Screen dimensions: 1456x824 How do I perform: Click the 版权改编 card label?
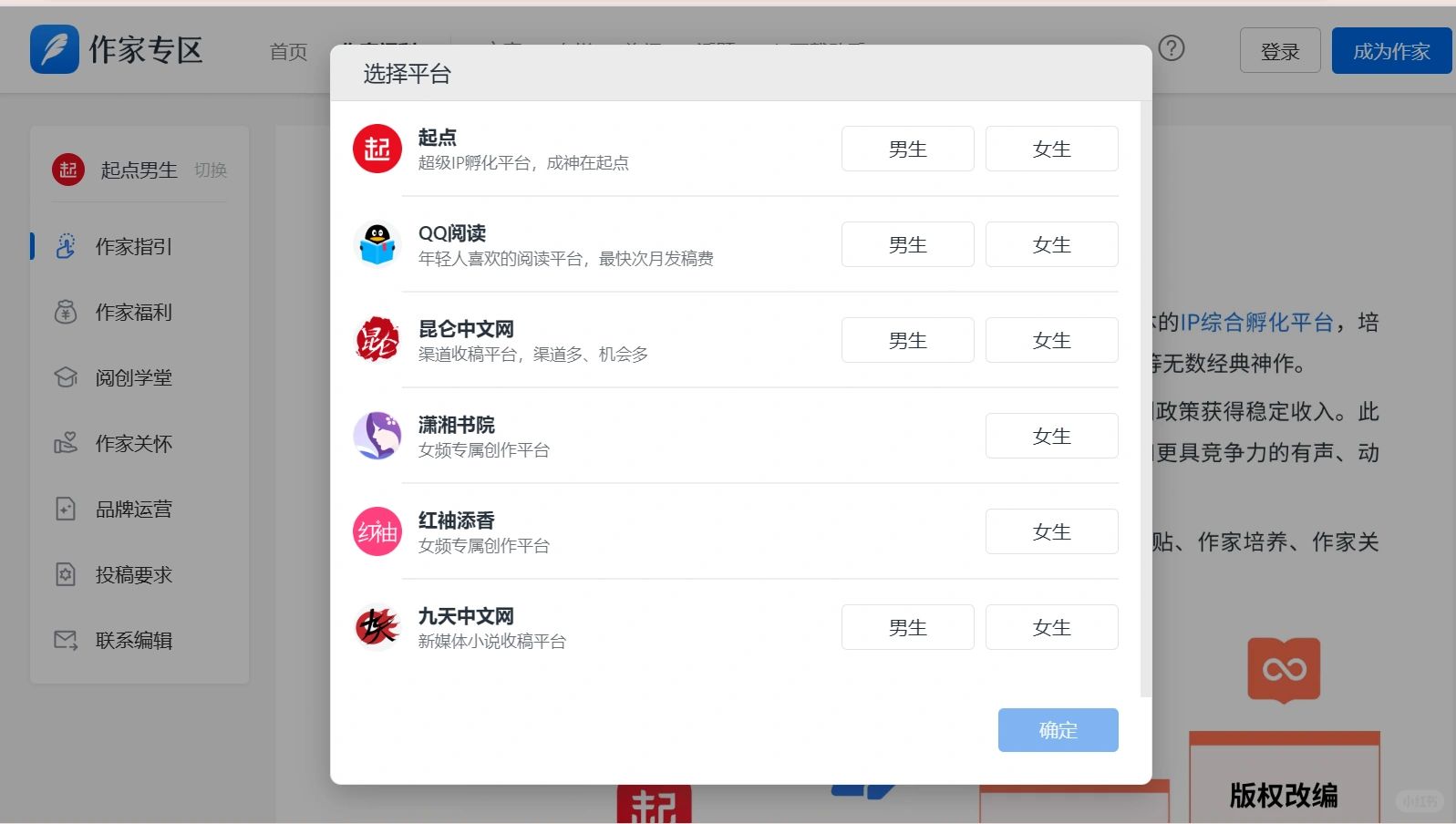click(x=1284, y=795)
